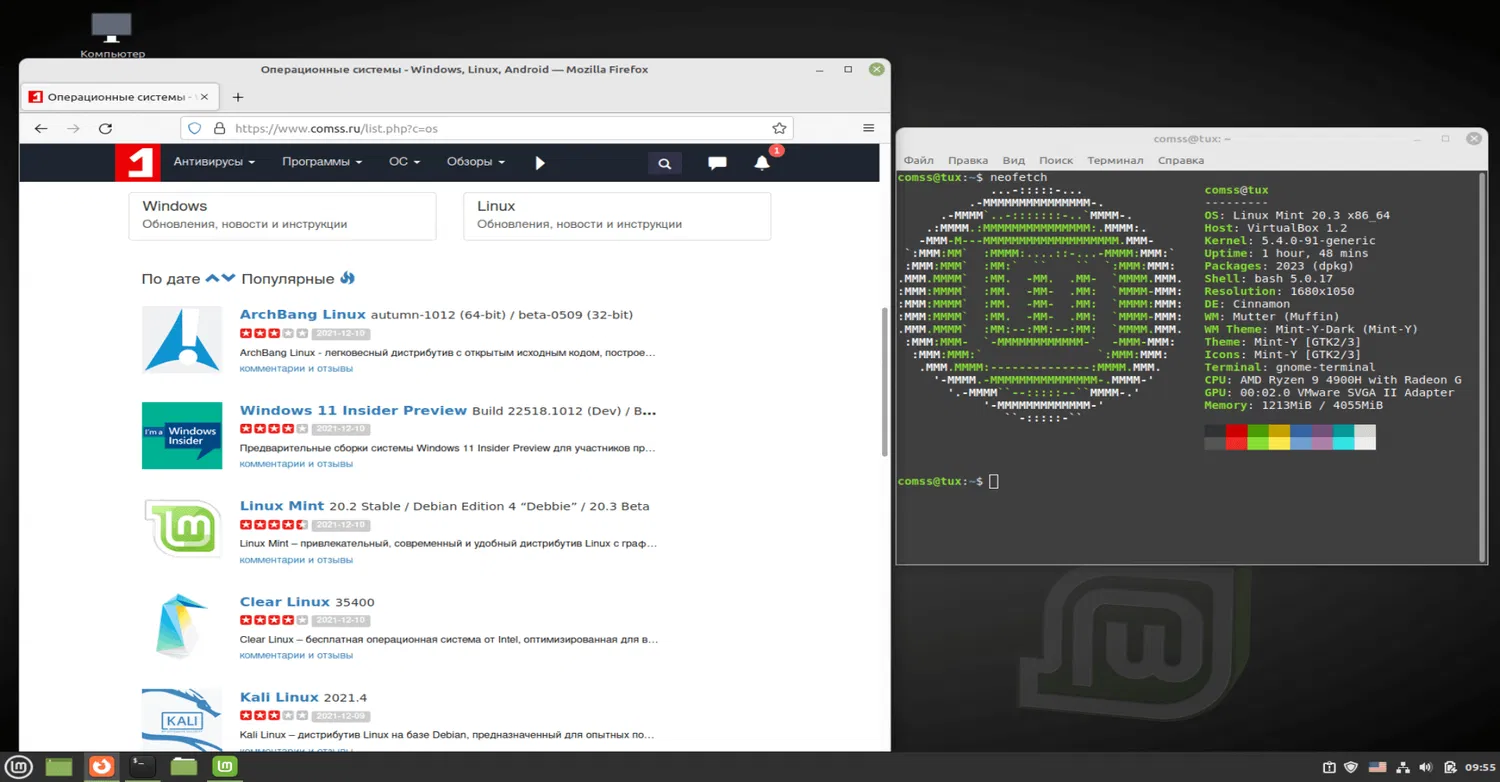
Task: Click the red Comss site logo
Action: 137,162
